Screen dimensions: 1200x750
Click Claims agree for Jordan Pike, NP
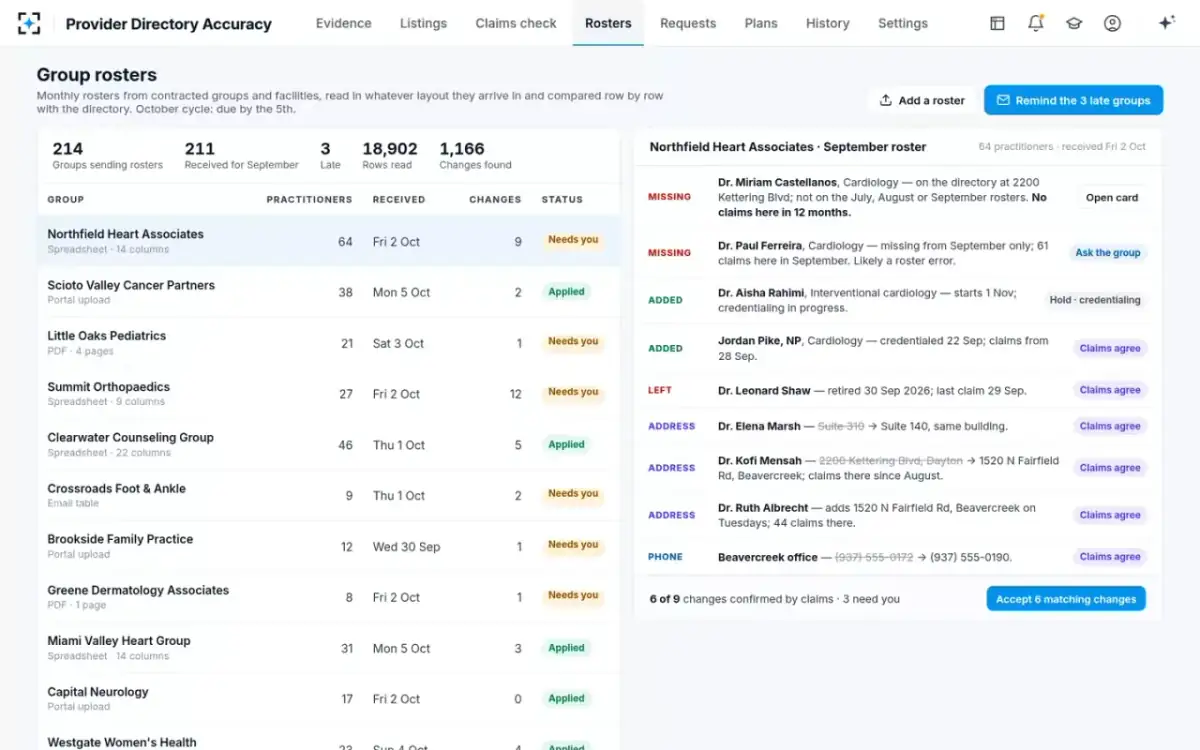[x=1110, y=349]
